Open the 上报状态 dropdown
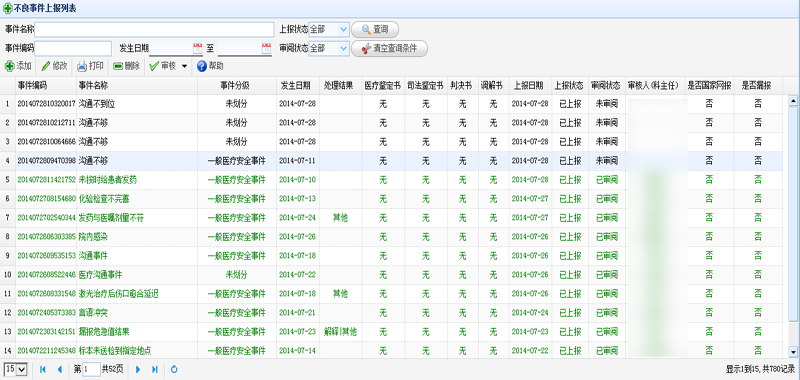The height and width of the screenshot is (380, 800). [343, 30]
